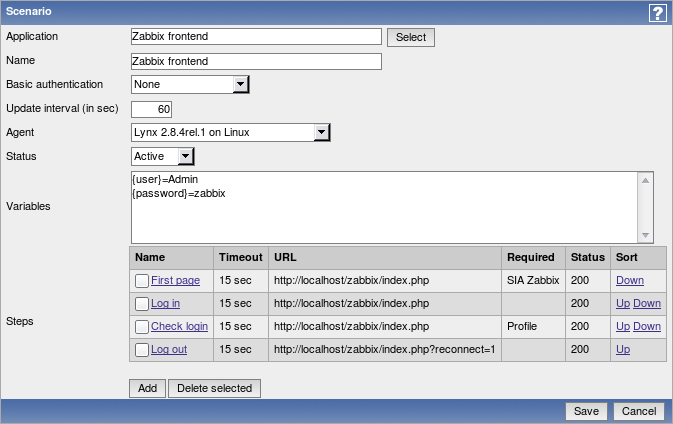
Task: Tick the Check login step checkbox
Action: 142,327
